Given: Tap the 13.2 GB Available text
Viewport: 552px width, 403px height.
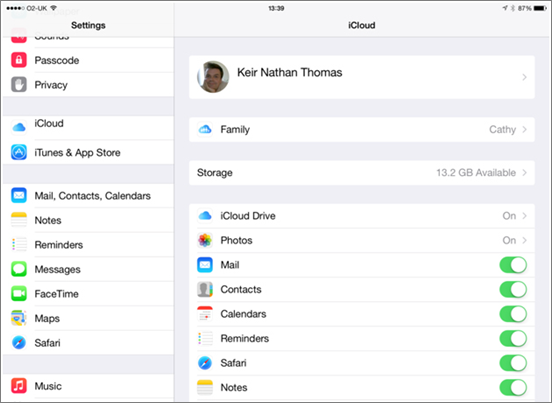Looking at the screenshot, I should tap(476, 172).
